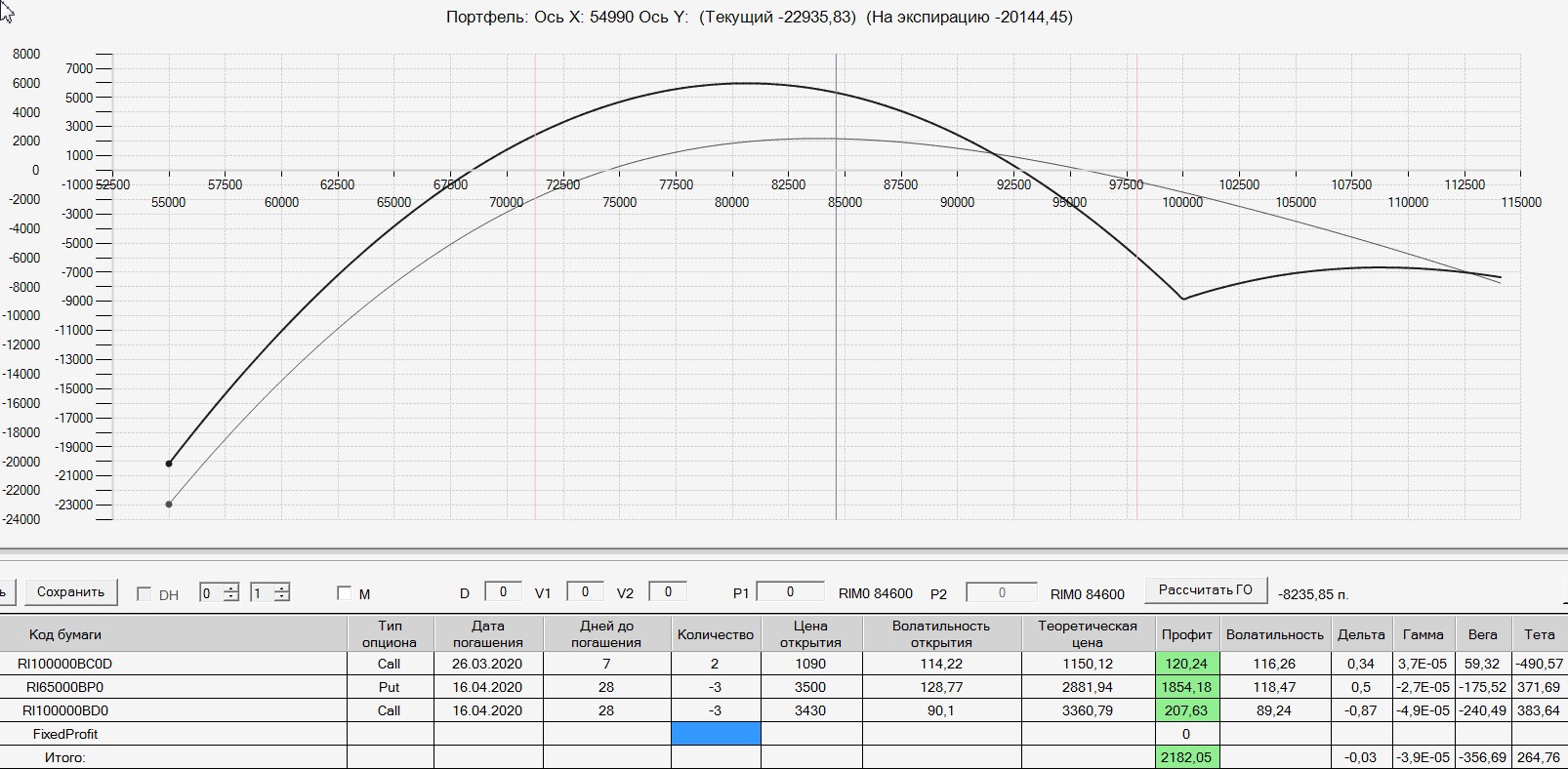The width and height of the screenshot is (1568, 769).
Task: Click the theoretical price cell 1150,12
Action: pyautogui.click(x=1088, y=664)
